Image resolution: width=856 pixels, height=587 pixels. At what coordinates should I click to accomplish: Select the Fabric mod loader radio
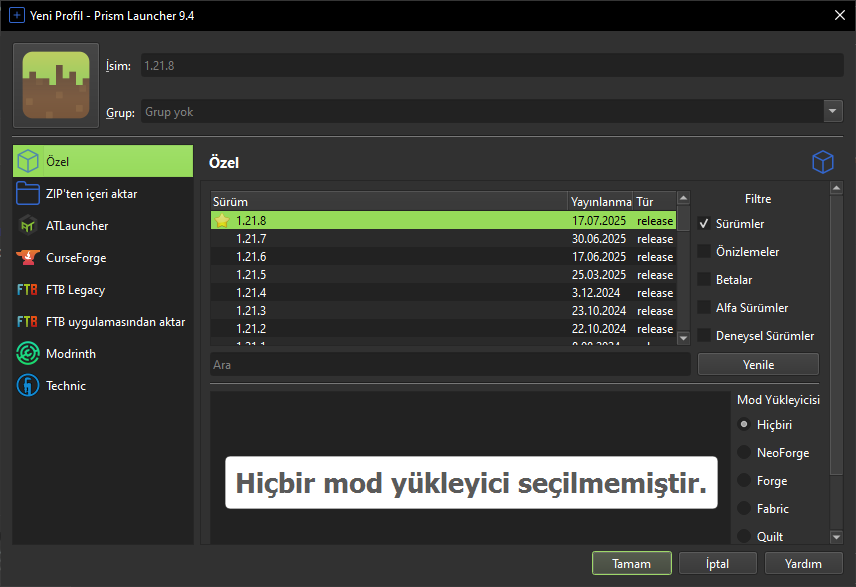click(x=744, y=508)
